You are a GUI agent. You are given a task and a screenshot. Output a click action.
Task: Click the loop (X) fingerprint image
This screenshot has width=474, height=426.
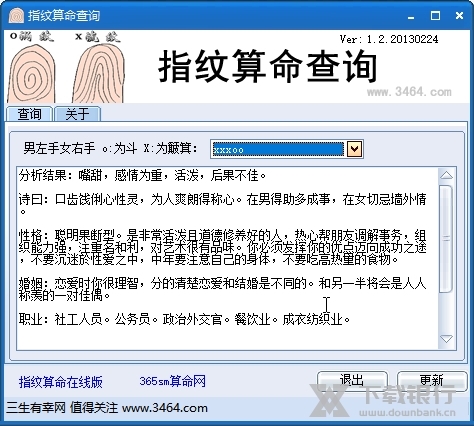point(99,73)
